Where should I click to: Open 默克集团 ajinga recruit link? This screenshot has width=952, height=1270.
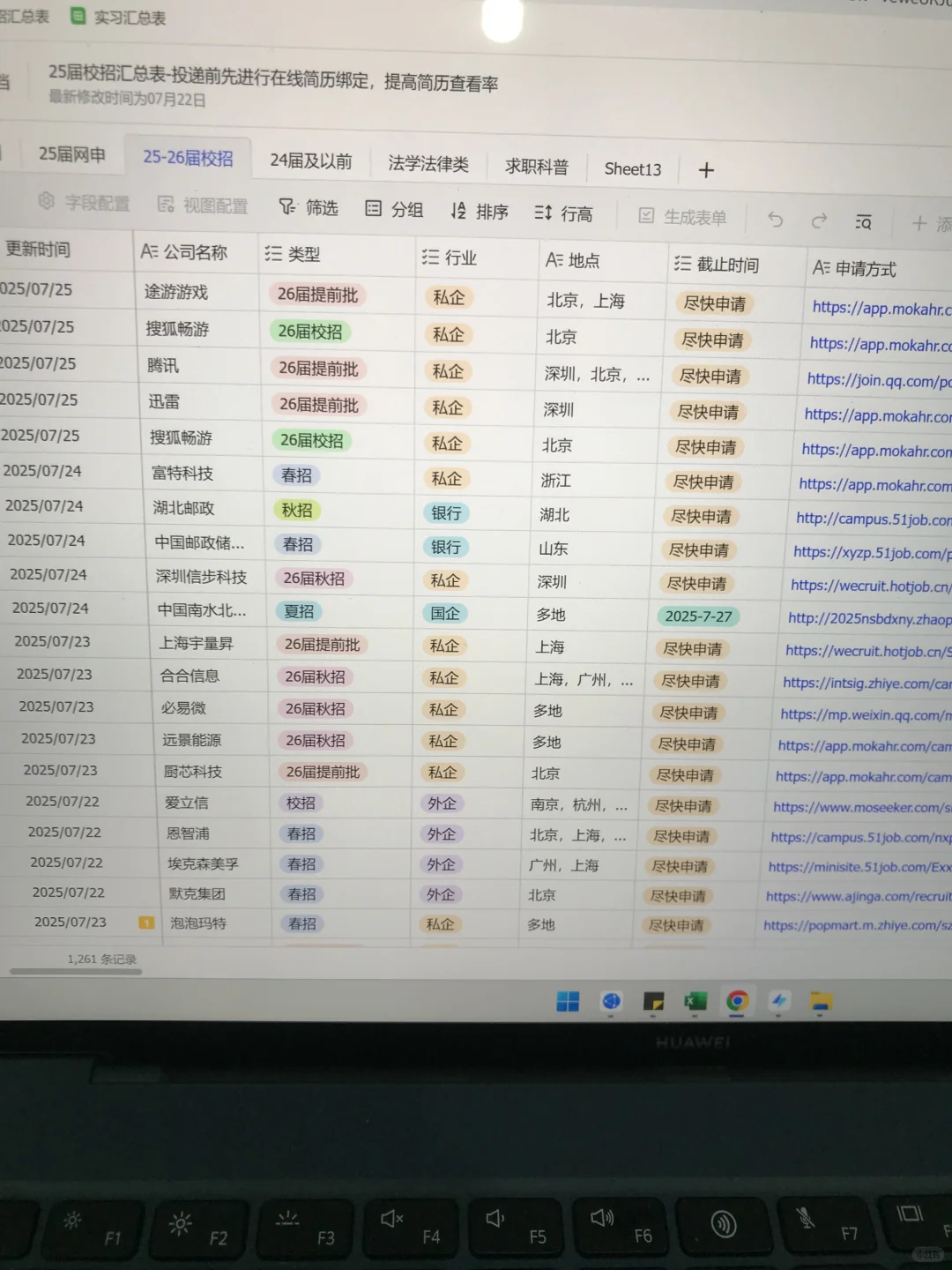pyautogui.click(x=858, y=896)
